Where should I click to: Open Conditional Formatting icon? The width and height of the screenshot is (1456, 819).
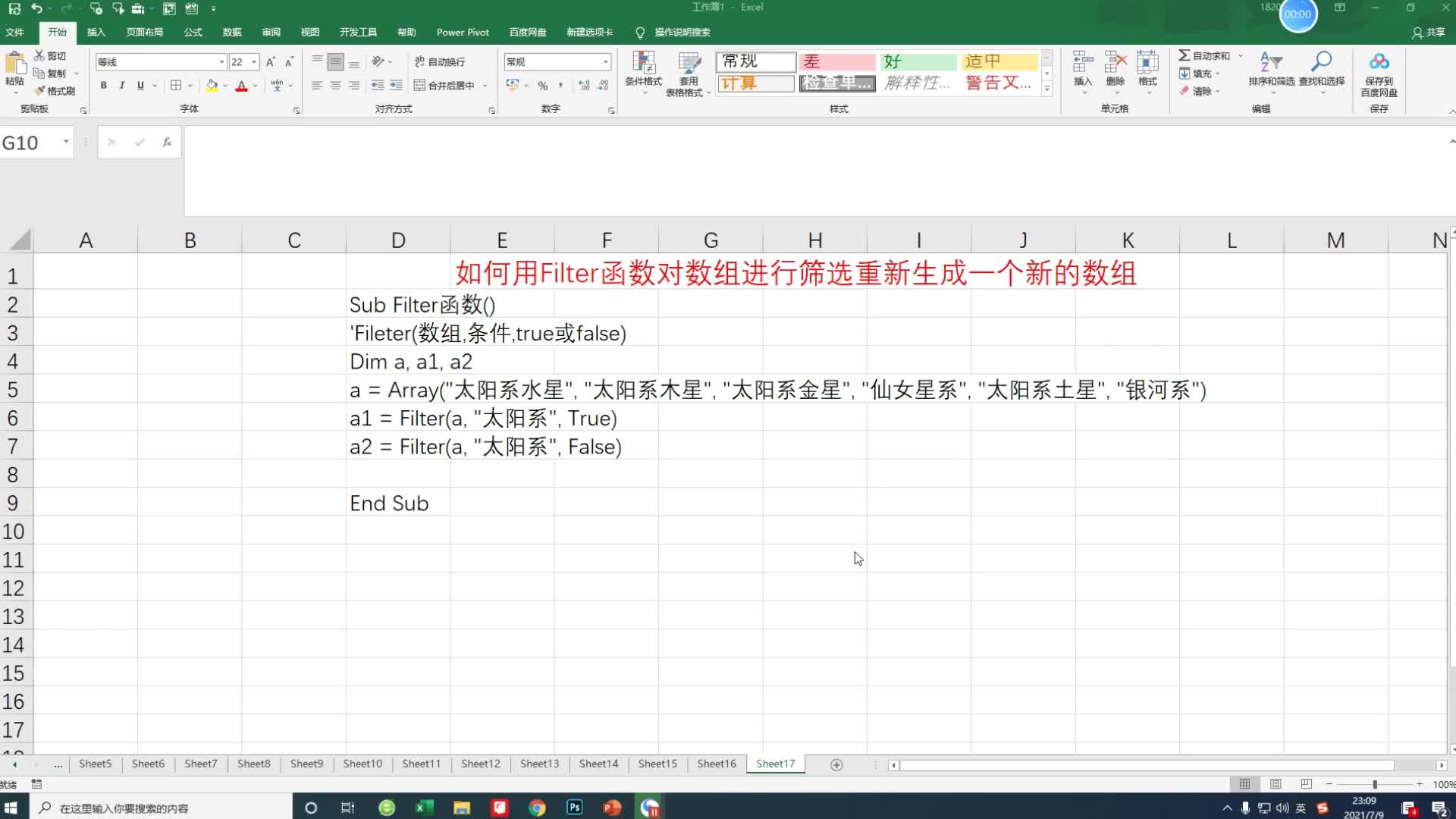pos(644,62)
